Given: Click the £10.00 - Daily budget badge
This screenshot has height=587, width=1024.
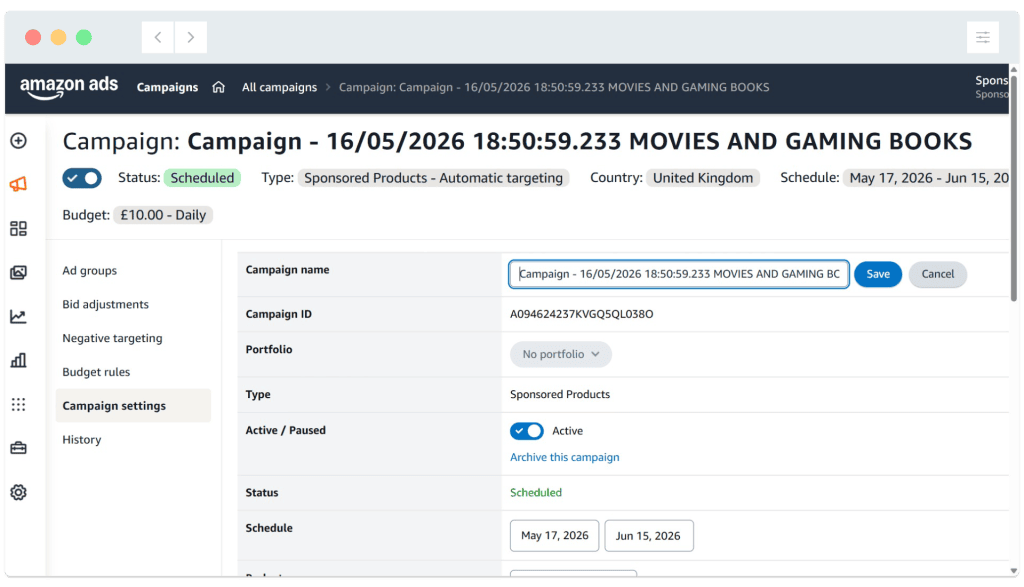Looking at the screenshot, I should (x=163, y=215).
